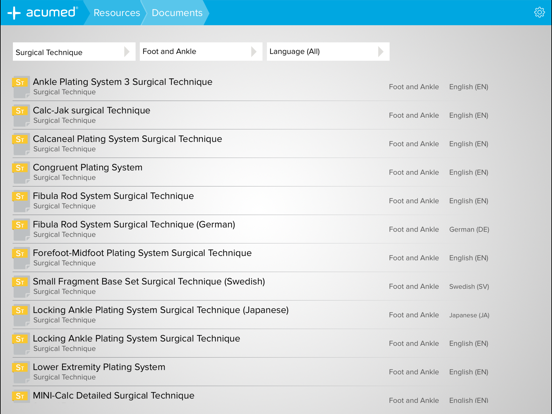Open Calc-Jak surgical Technique document
Viewport: 552px width, 414px height.
pos(92,110)
